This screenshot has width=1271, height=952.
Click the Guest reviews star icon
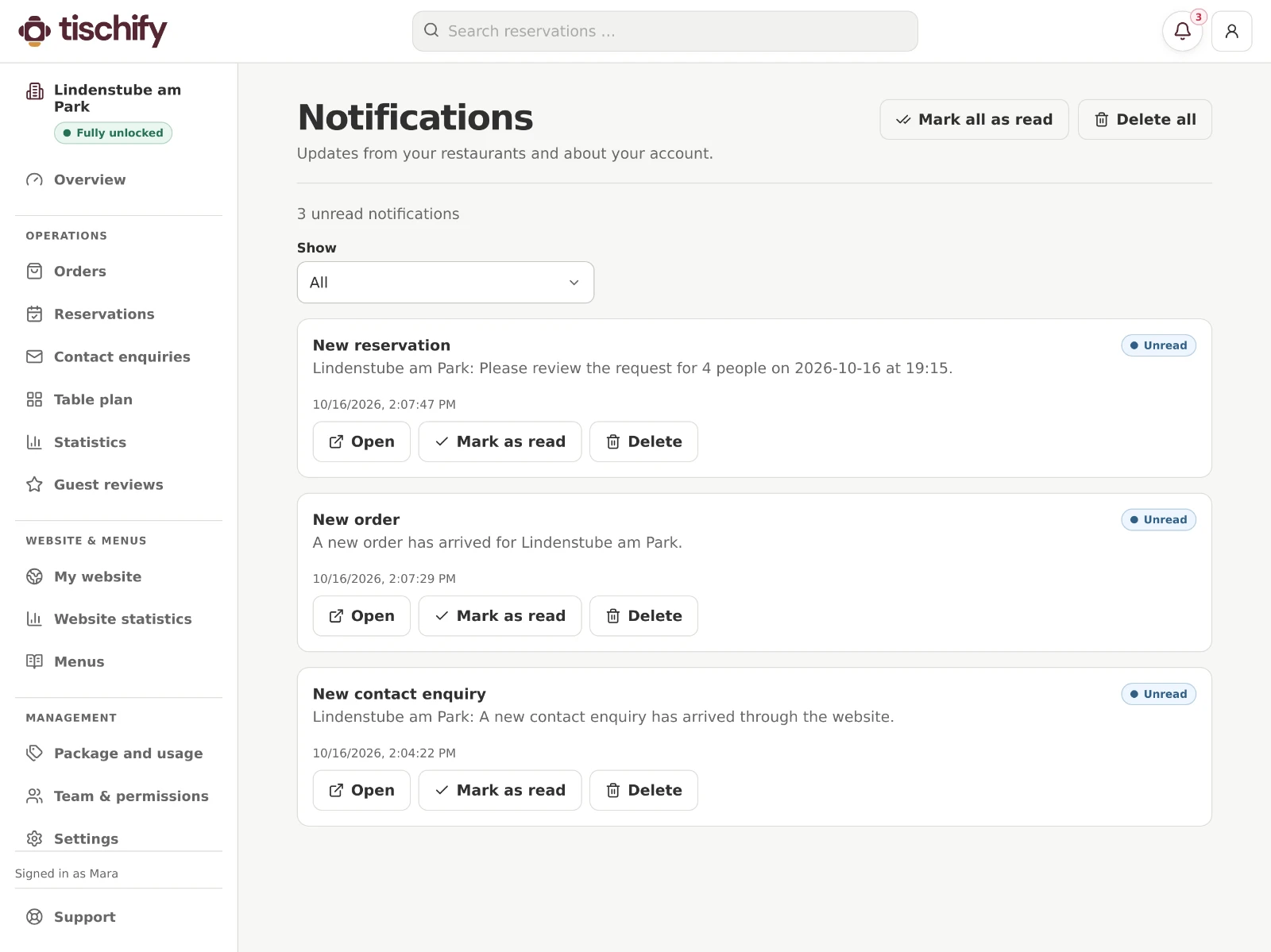34,484
